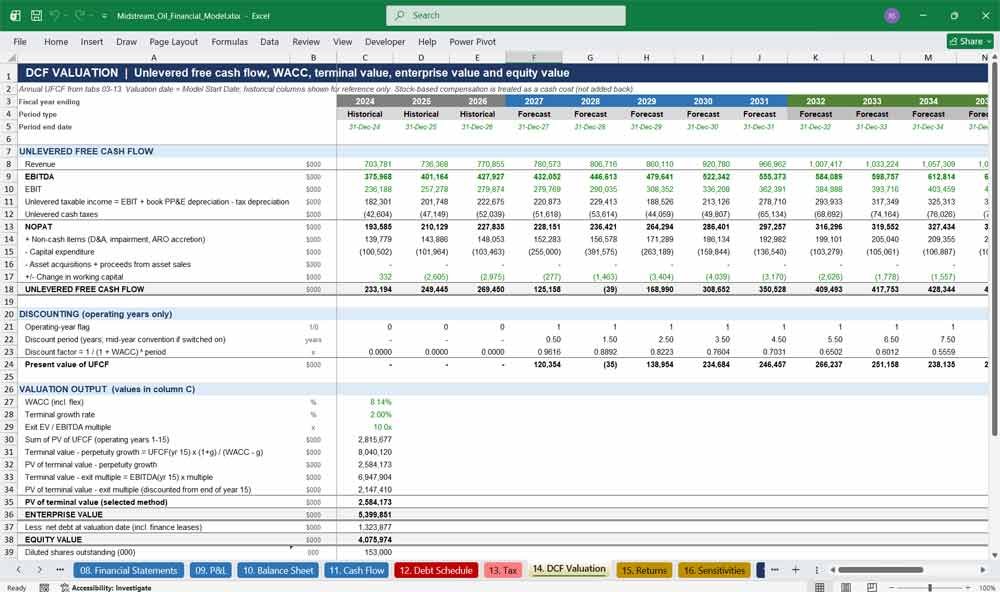Select the Enterprise Value 5,399,851 cell

click(x=365, y=514)
